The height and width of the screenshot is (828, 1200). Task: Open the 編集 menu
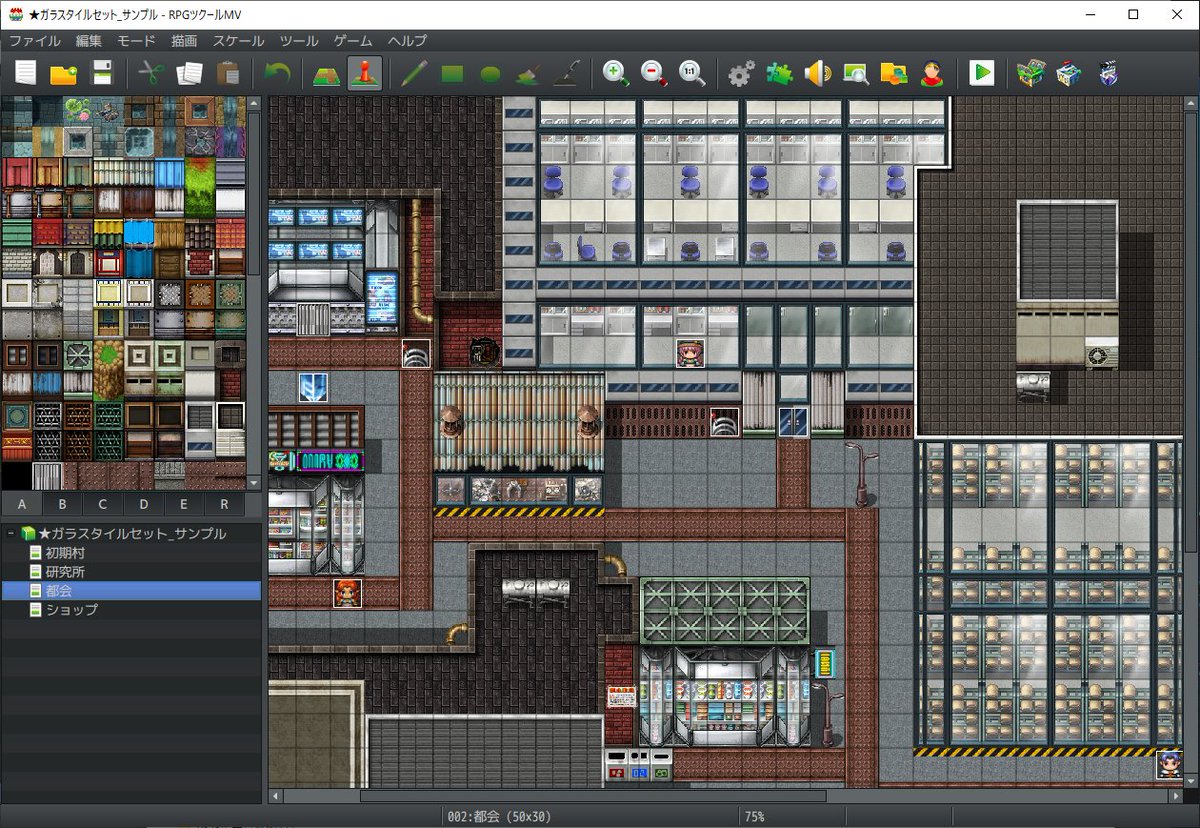point(89,41)
